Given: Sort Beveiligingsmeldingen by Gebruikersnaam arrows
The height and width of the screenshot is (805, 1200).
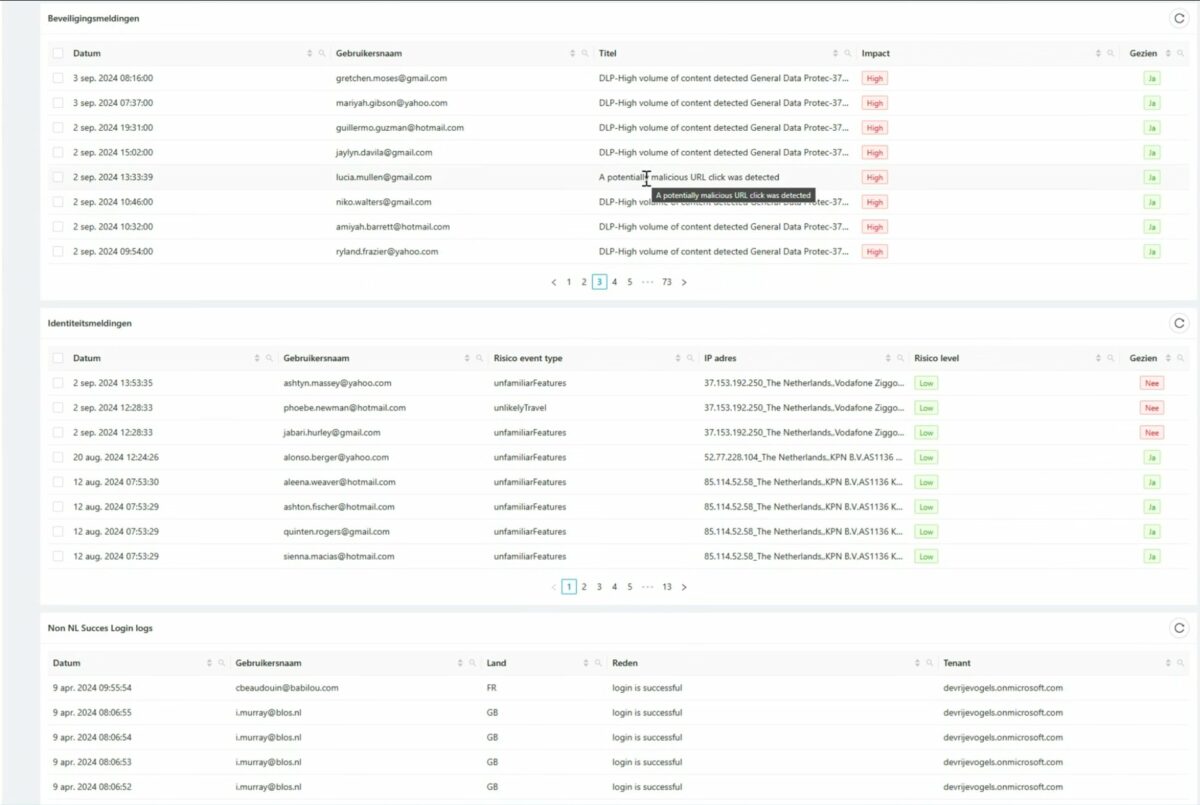Looking at the screenshot, I should (x=573, y=53).
